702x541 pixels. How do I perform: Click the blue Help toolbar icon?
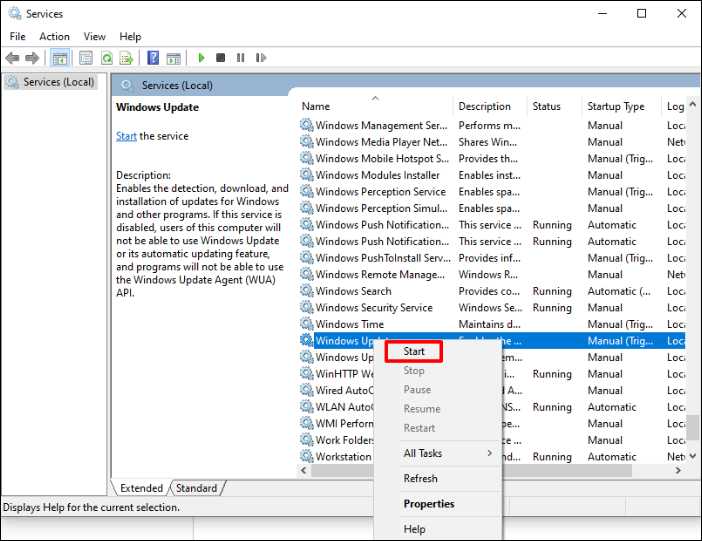coord(153,59)
